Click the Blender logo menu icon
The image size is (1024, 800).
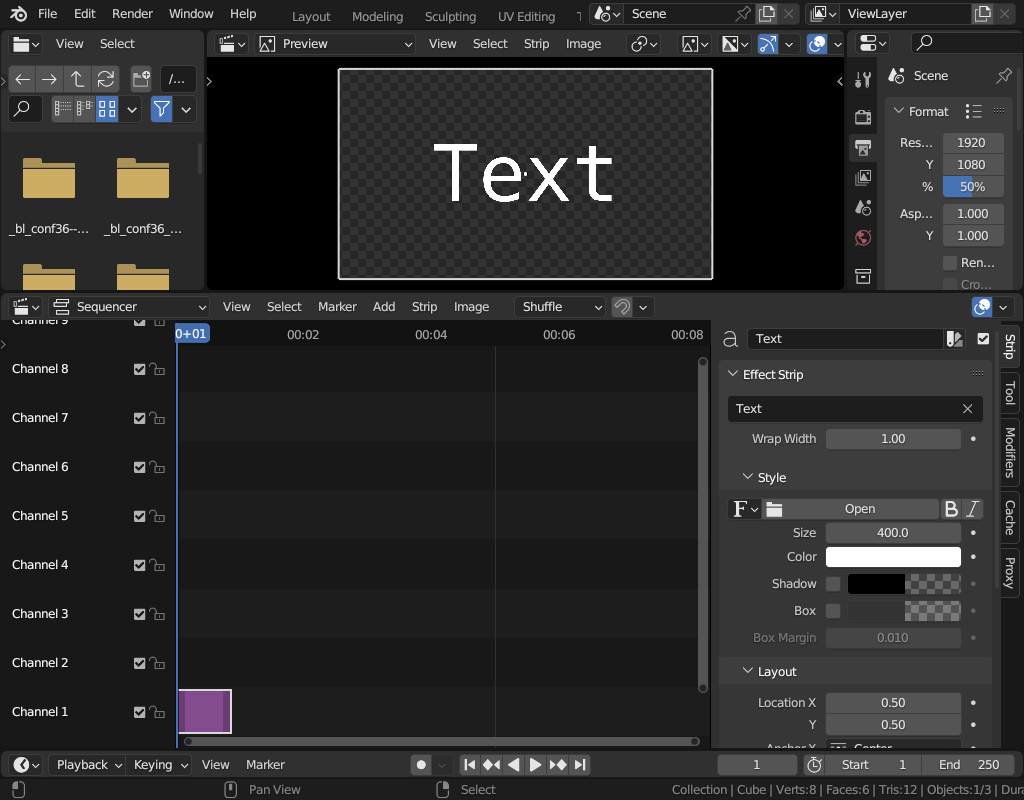pos(18,14)
